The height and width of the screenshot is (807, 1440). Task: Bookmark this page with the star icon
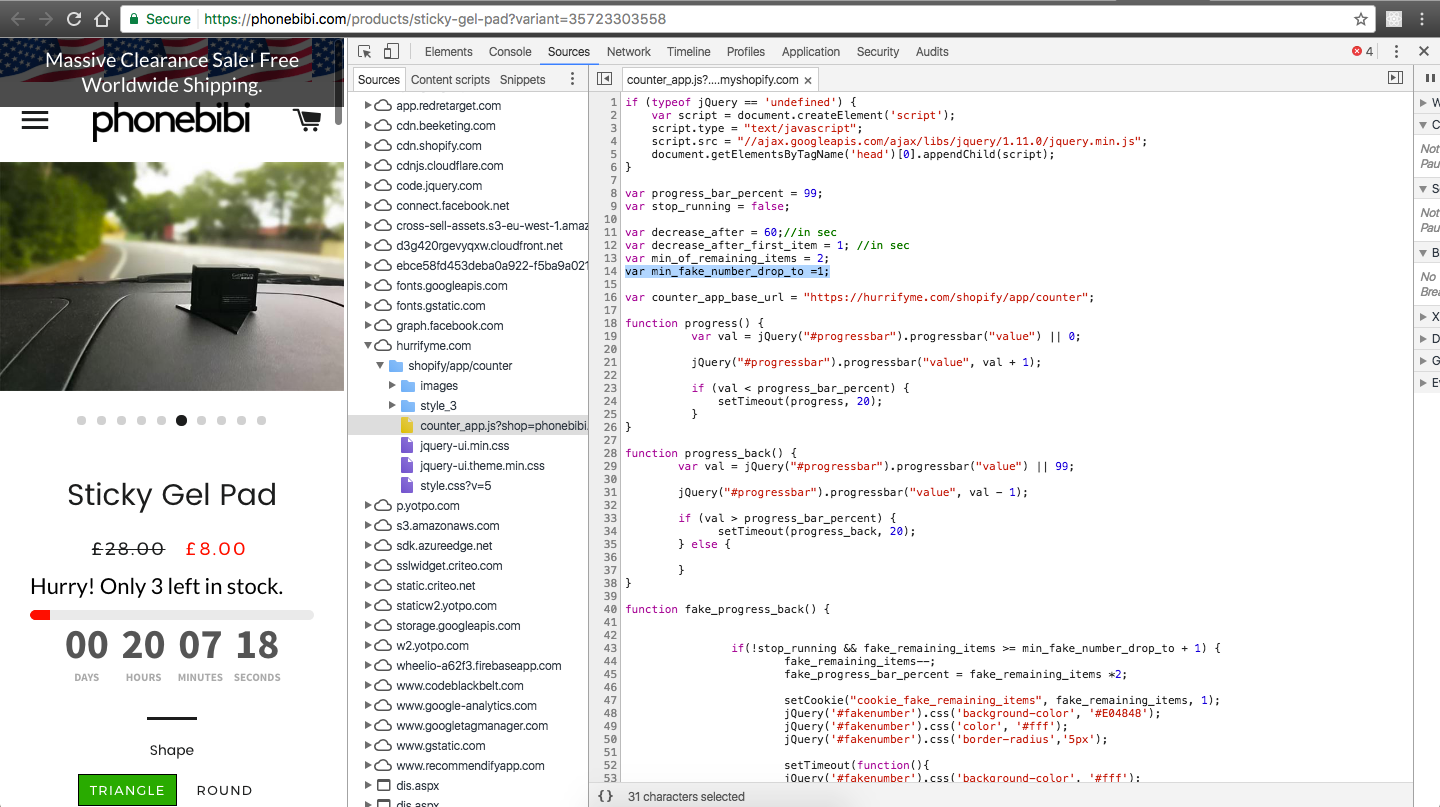1360,19
